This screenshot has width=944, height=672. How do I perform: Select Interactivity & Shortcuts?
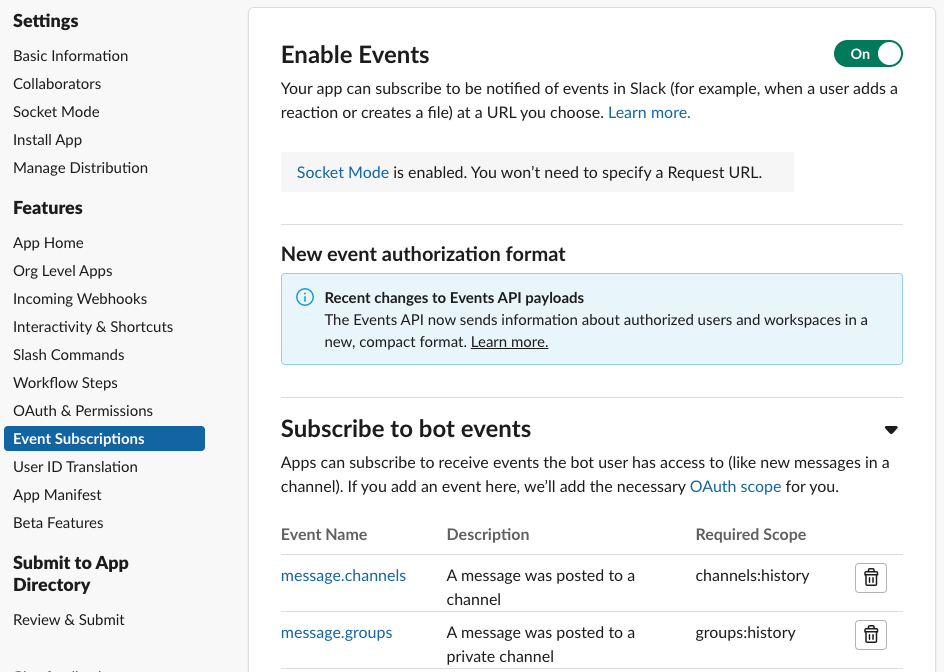[x=93, y=326]
